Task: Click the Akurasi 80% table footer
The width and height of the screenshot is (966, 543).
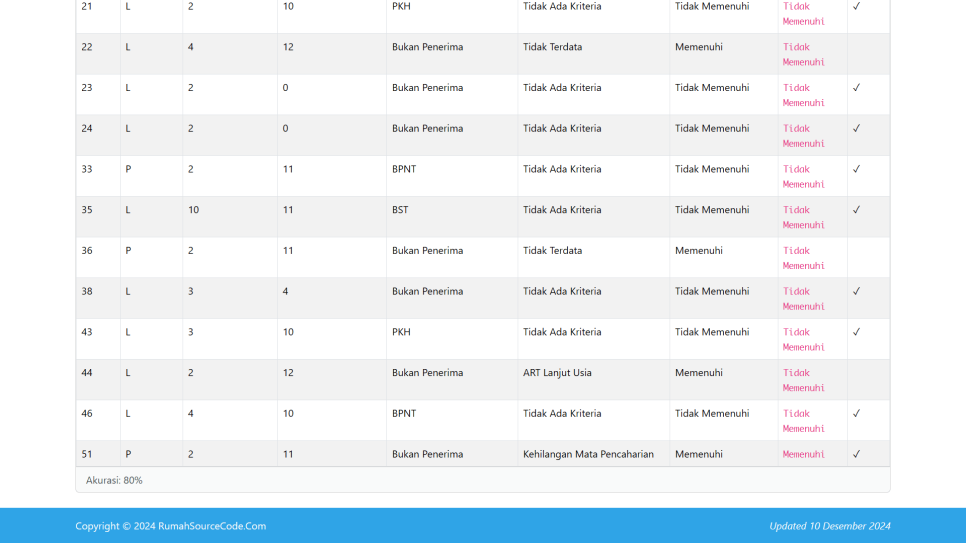Action: tap(114, 481)
